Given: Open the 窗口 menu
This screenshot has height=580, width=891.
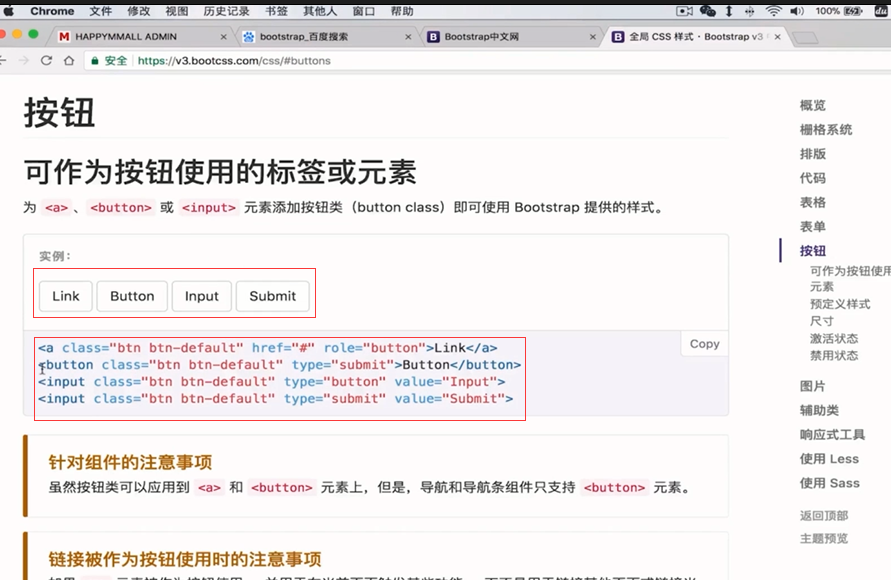Looking at the screenshot, I should [x=364, y=11].
